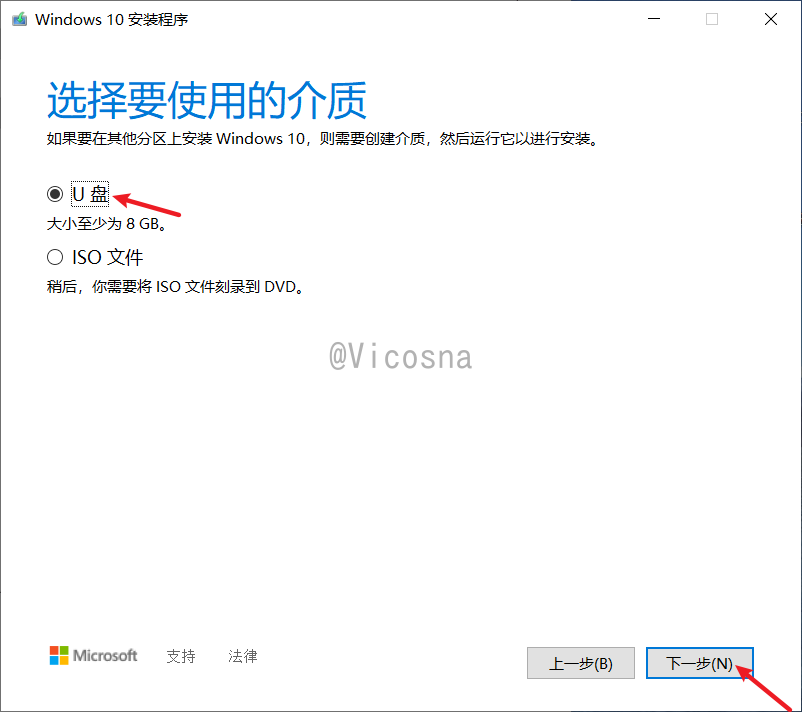
Task: Click the @Vicosna watermark text
Action: (400, 356)
